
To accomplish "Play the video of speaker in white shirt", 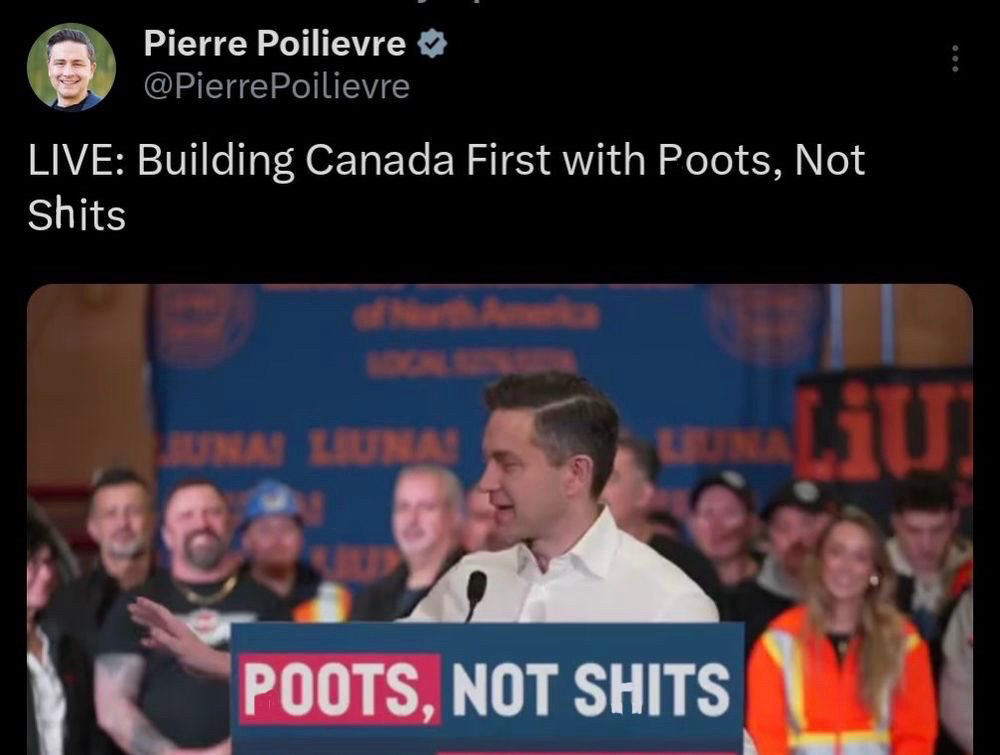I will [x=500, y=519].
